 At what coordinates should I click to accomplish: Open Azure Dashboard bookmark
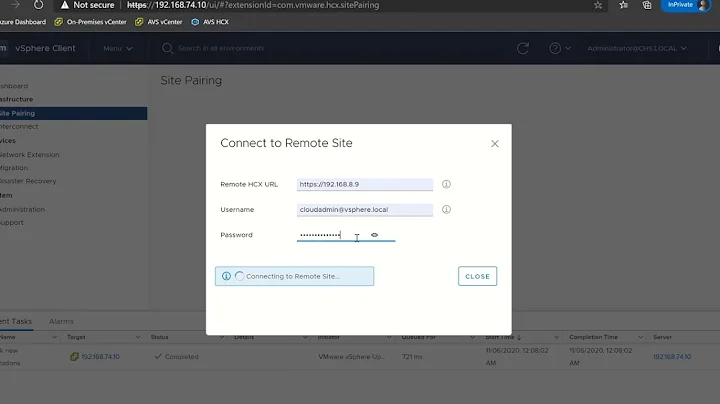pos(23,22)
